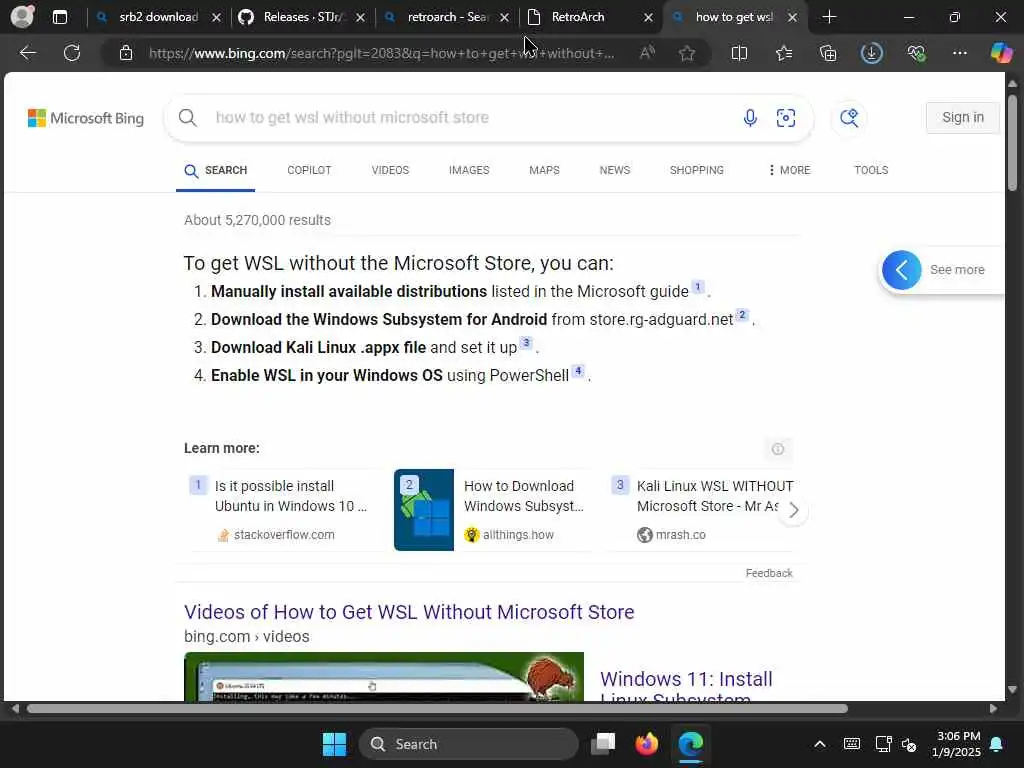Close the srb2 download tab
This screenshot has height=768, width=1024.
click(216, 18)
